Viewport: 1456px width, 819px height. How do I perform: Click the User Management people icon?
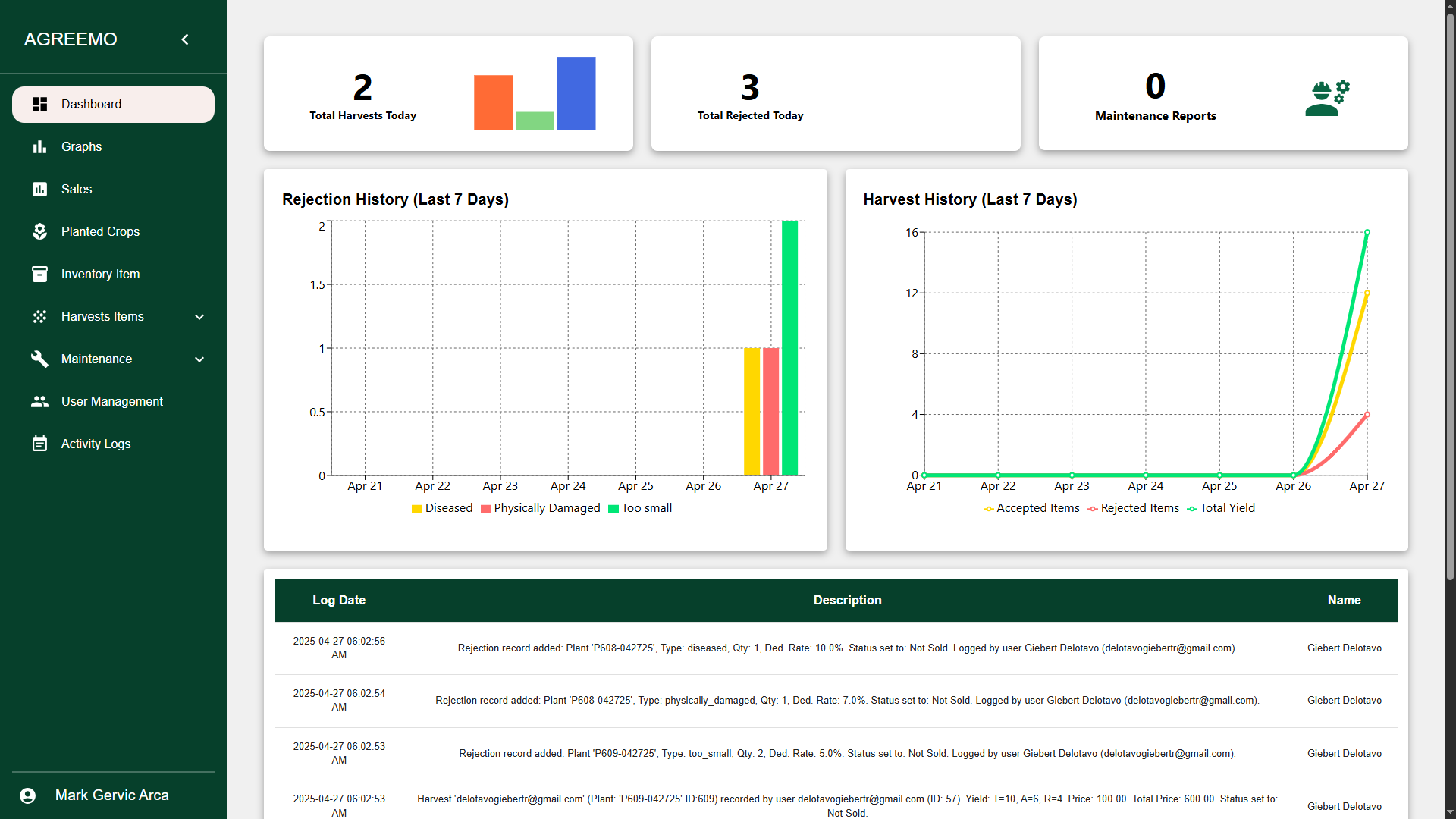(40, 402)
